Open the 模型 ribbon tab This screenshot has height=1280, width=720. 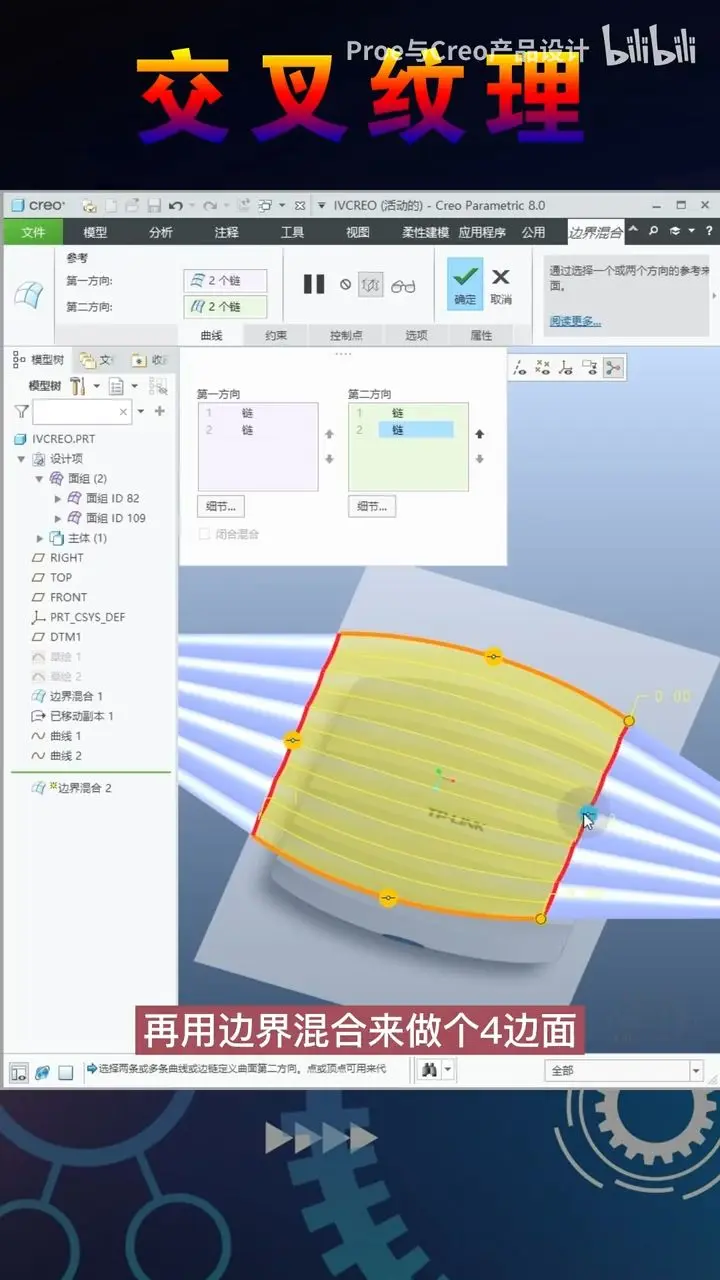(x=95, y=232)
